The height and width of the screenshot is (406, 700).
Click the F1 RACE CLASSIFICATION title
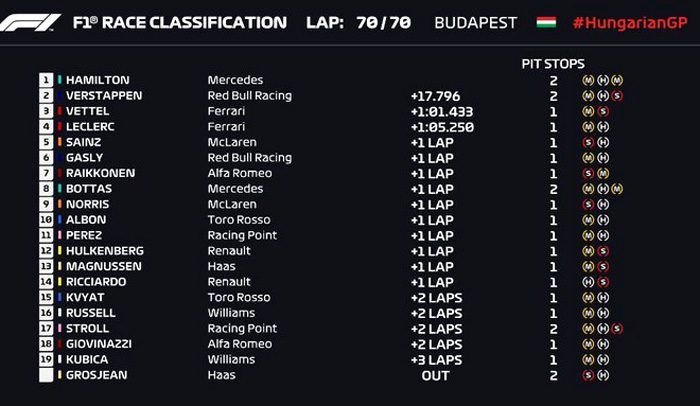pyautogui.click(x=179, y=22)
